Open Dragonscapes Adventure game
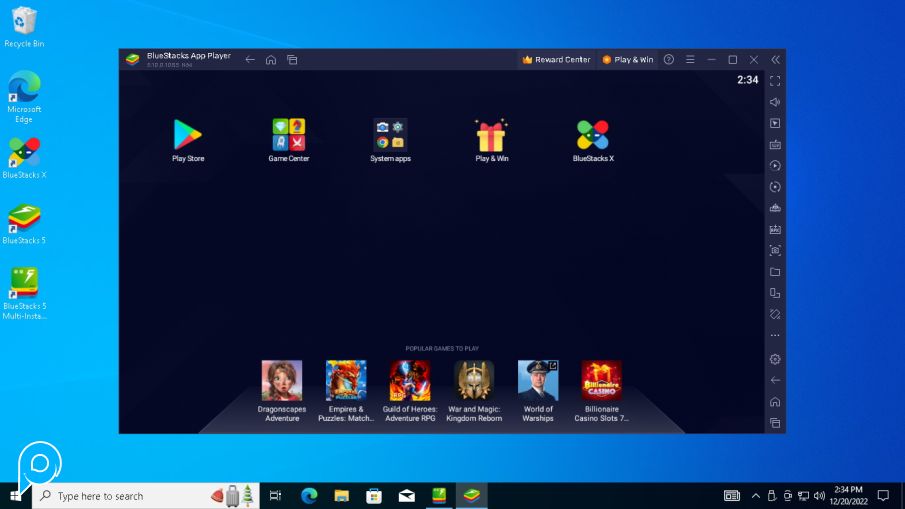The width and height of the screenshot is (905, 509). click(x=282, y=391)
